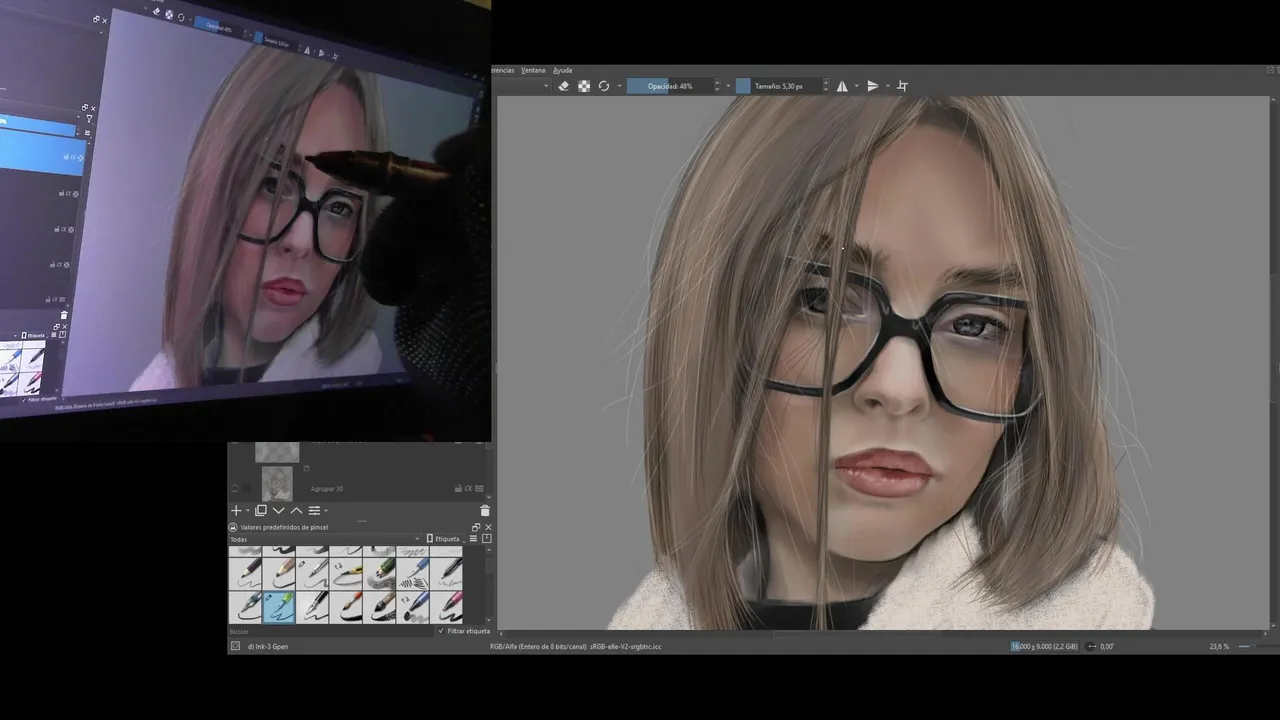Click image dimensions 16.000 x 9.000 label
Screen dimensions: 1280x720
pyautogui.click(x=1044, y=646)
